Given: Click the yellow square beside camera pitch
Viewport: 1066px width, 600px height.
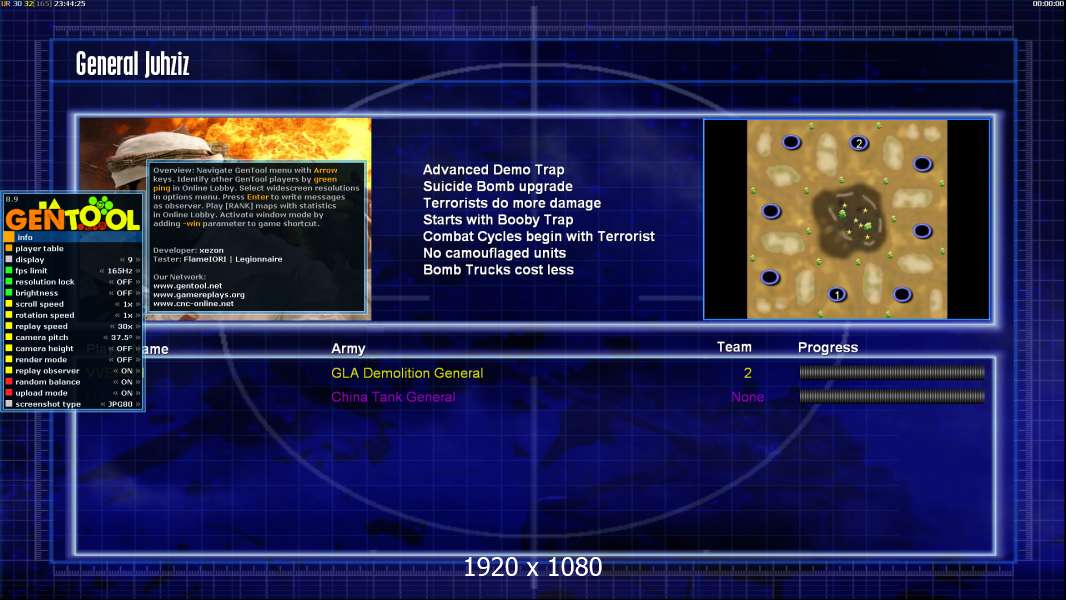Looking at the screenshot, I should [x=9, y=337].
